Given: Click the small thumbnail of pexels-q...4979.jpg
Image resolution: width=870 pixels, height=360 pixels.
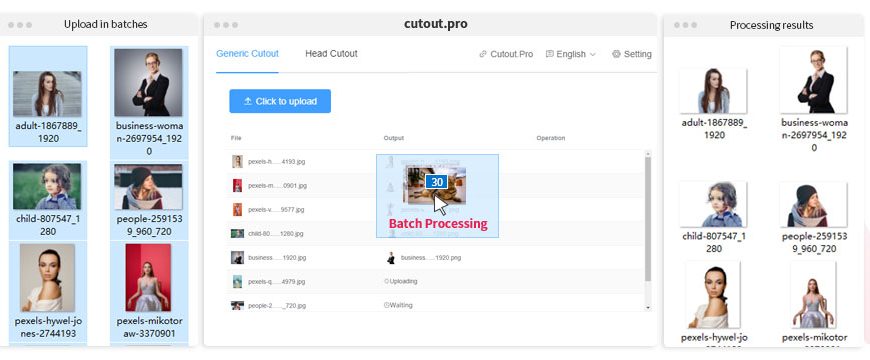Looking at the screenshot, I should (237, 281).
